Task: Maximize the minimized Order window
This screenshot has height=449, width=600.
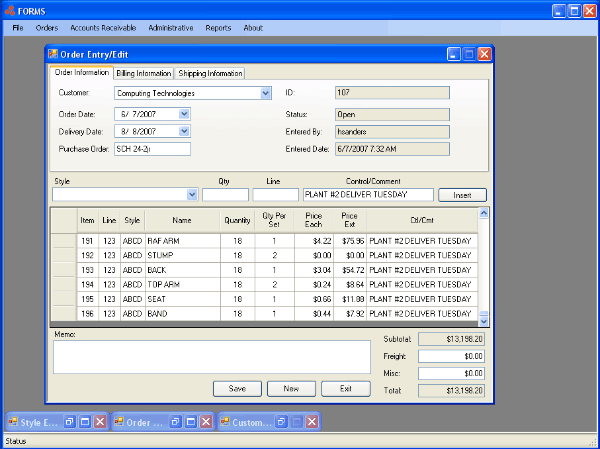Action: (191, 422)
